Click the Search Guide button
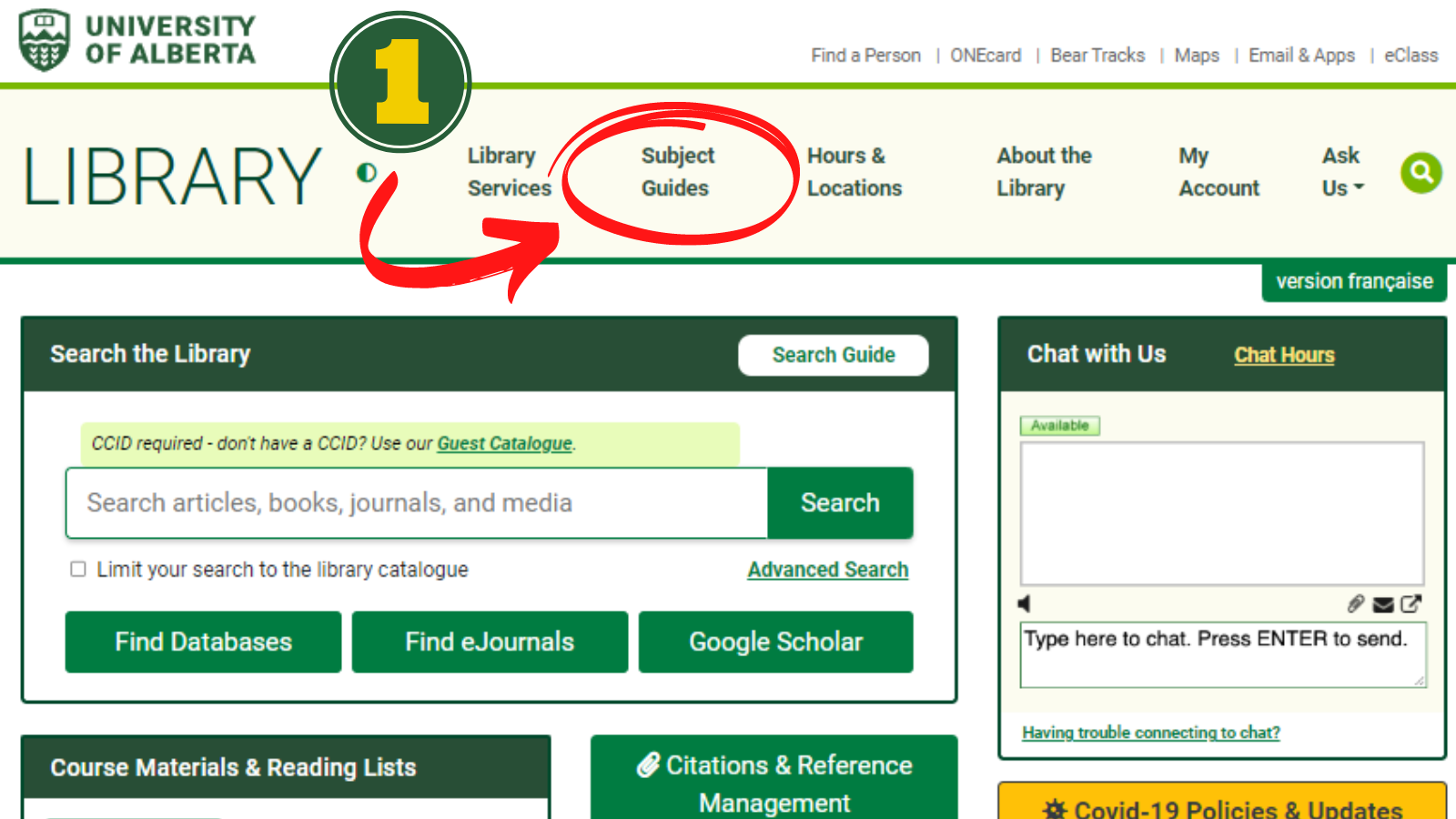The image size is (1456, 819). coord(834,355)
